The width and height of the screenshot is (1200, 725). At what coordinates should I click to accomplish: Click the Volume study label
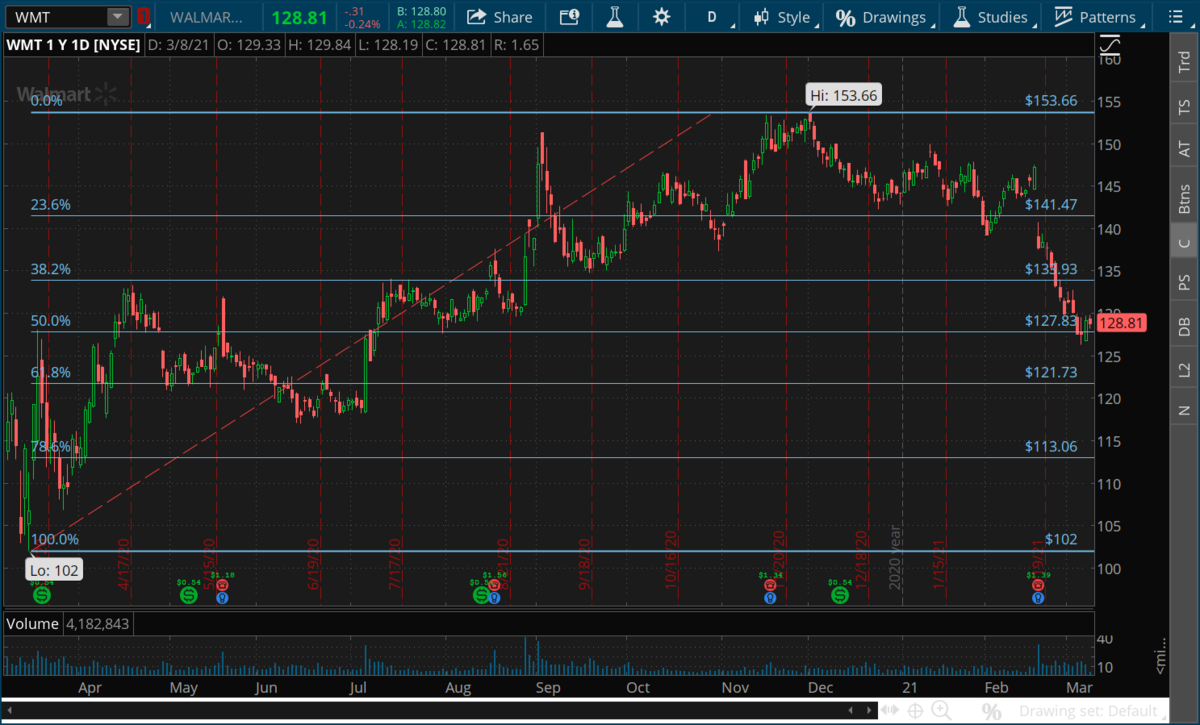tap(32, 624)
